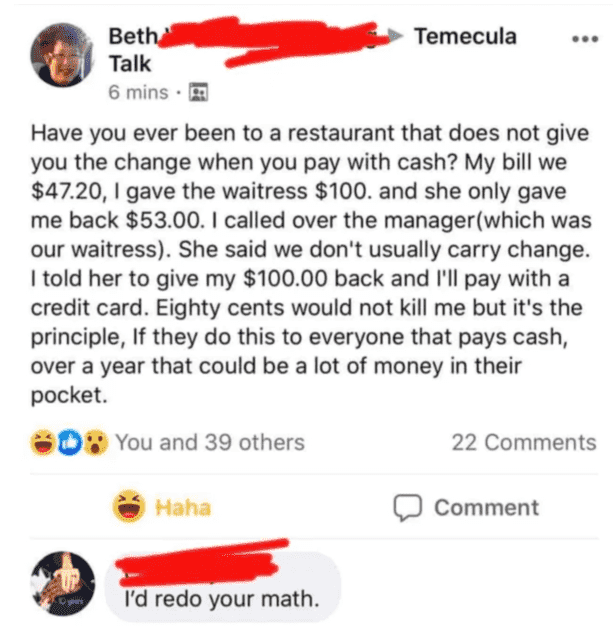Click the 'Talk' group name text

click(130, 64)
